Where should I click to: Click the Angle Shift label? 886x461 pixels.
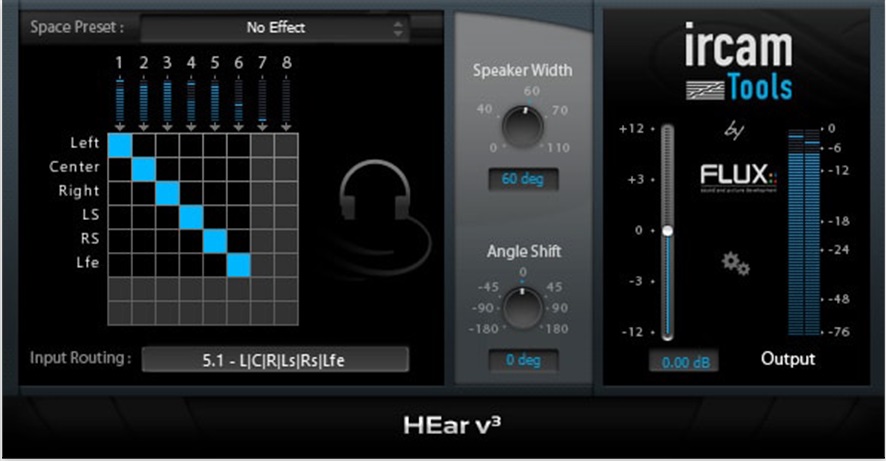[x=524, y=251]
